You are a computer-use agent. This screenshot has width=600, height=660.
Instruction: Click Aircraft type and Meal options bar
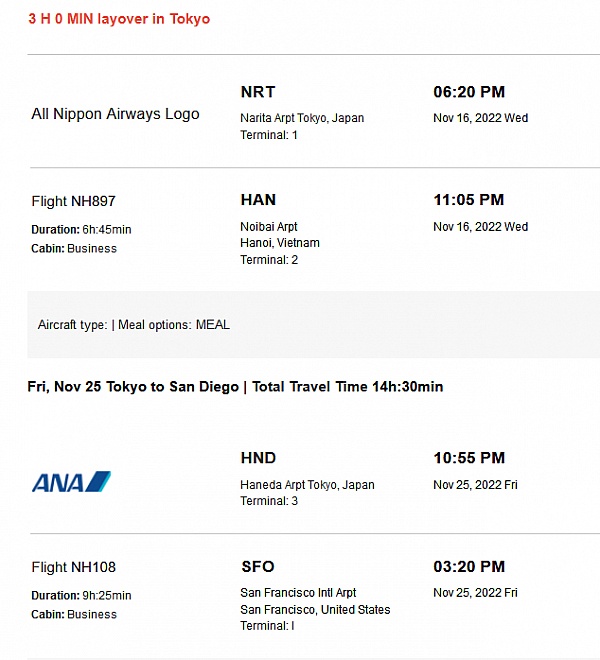[134, 325]
